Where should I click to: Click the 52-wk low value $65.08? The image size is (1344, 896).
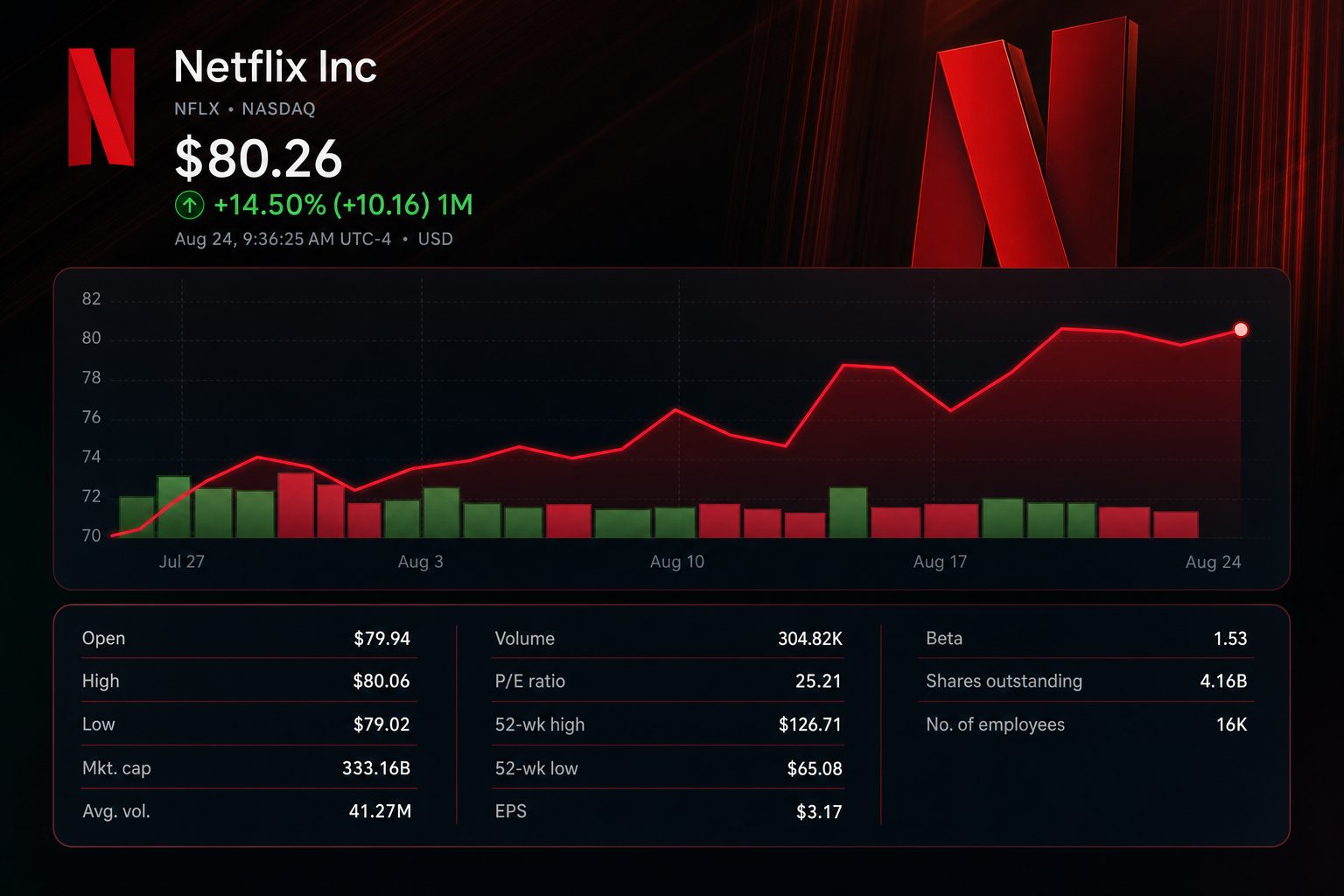point(815,768)
